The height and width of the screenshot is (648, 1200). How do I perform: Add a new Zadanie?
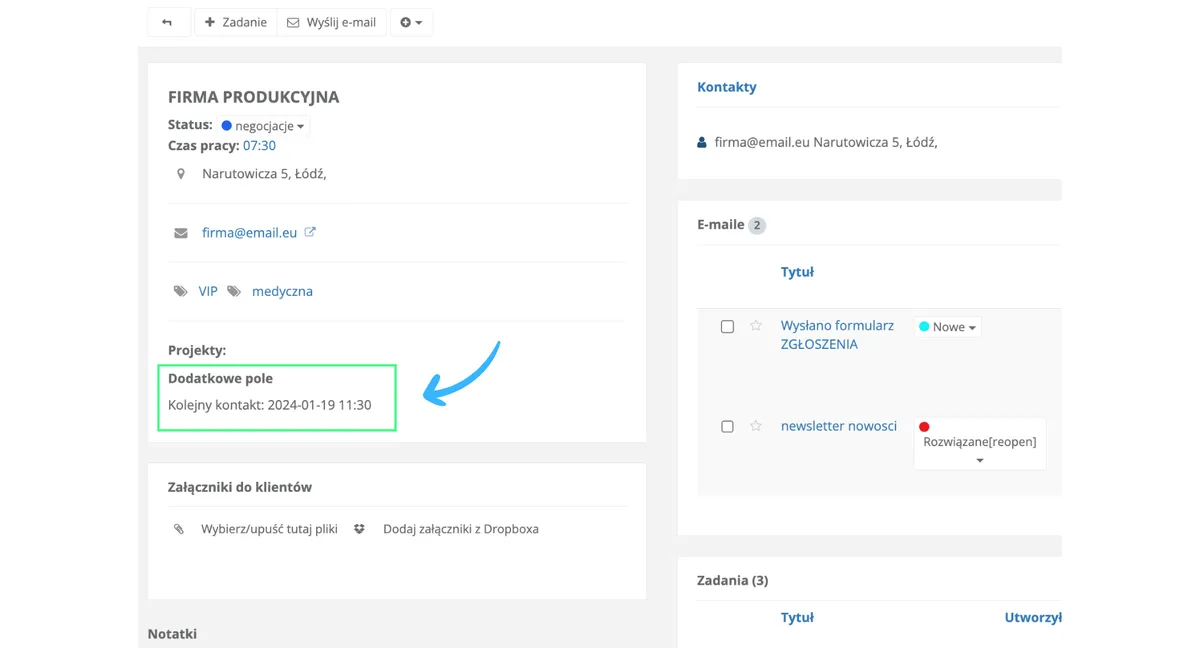pos(236,22)
